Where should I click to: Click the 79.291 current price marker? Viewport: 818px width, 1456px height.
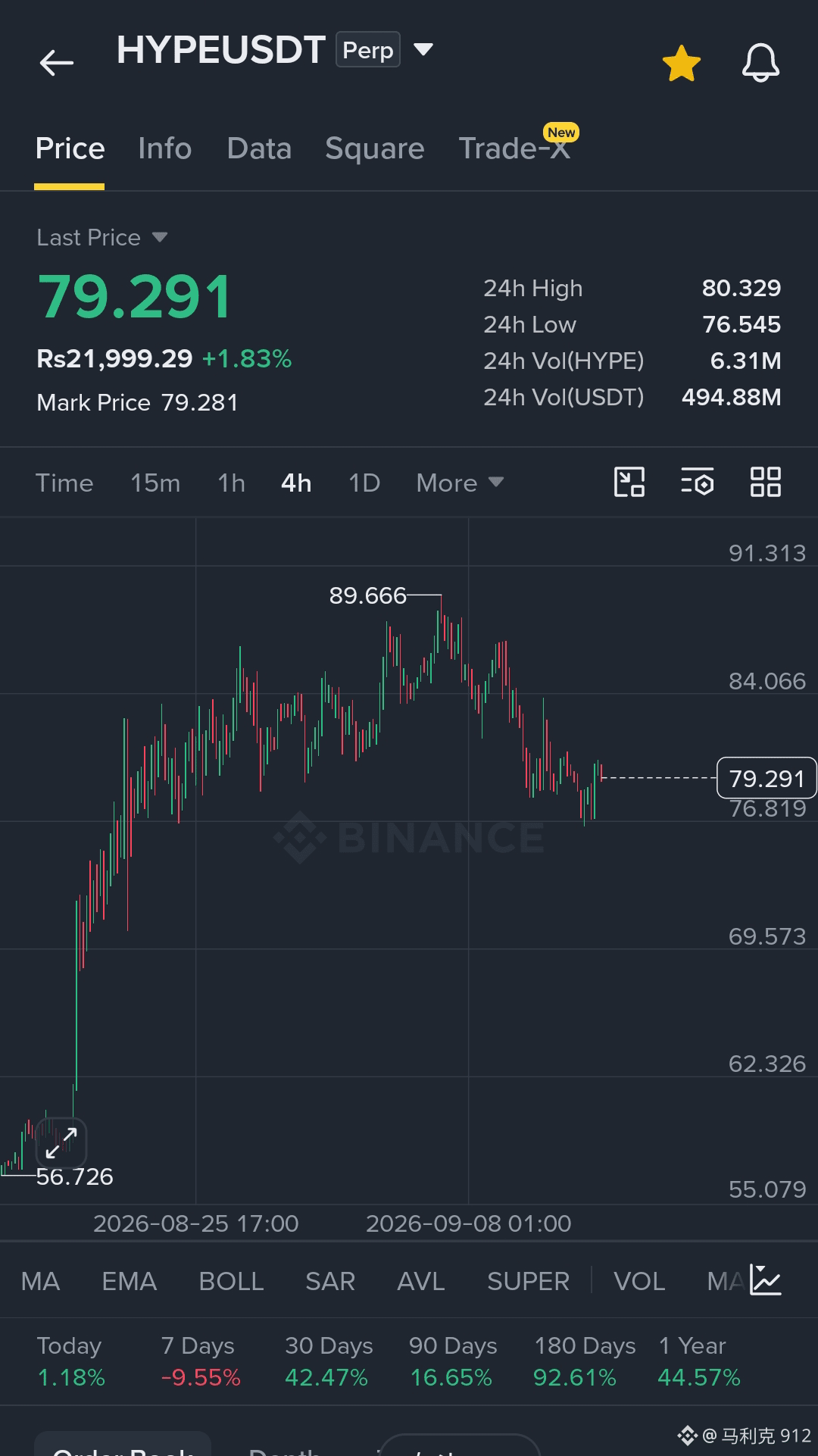(766, 778)
